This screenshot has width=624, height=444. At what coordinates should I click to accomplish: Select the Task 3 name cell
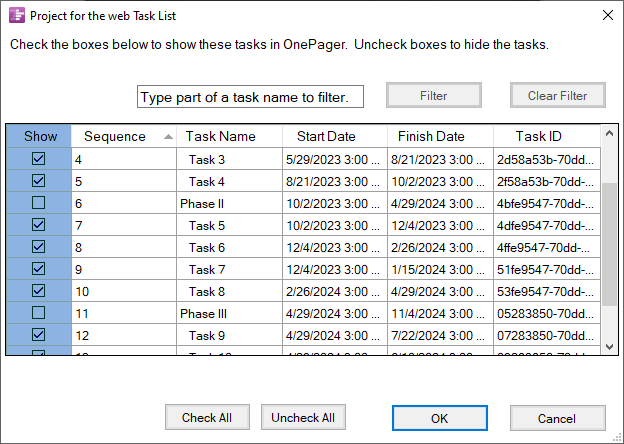tap(229, 160)
